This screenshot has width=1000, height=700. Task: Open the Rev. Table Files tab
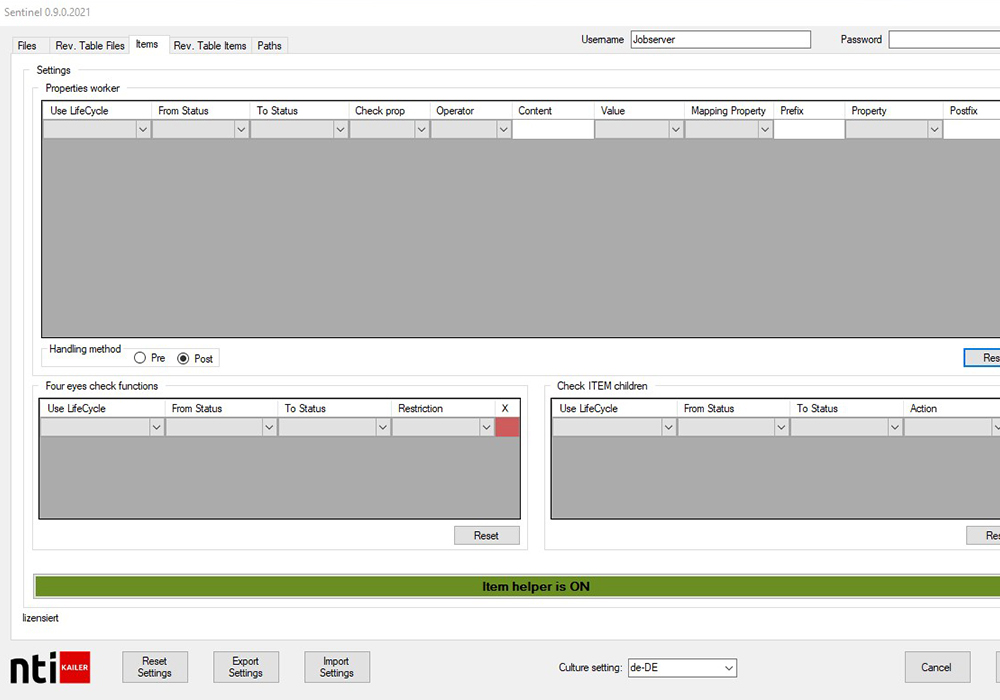tap(90, 46)
